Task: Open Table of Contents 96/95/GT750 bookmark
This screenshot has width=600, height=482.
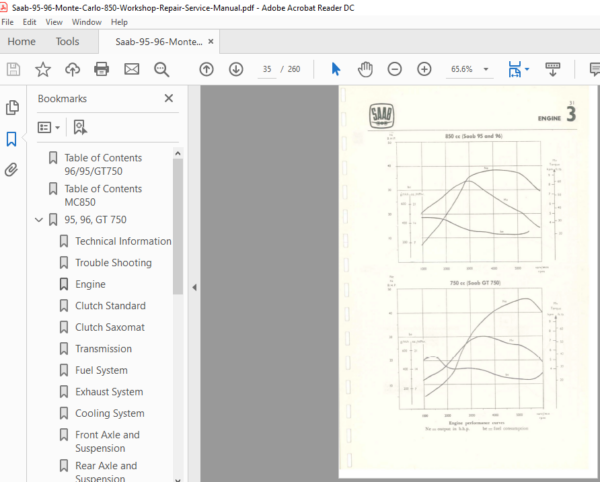Action: (x=103, y=164)
